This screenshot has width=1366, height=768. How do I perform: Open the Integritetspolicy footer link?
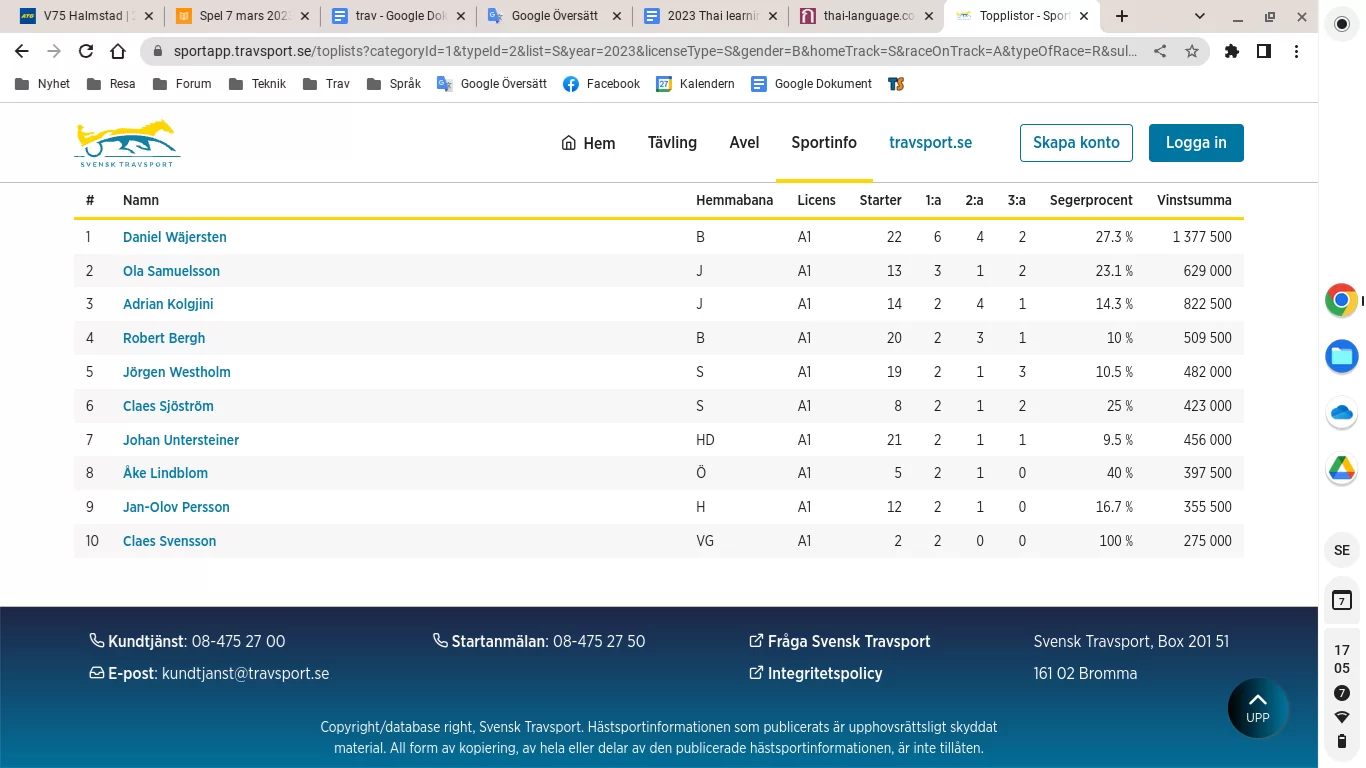pyautogui.click(x=824, y=674)
